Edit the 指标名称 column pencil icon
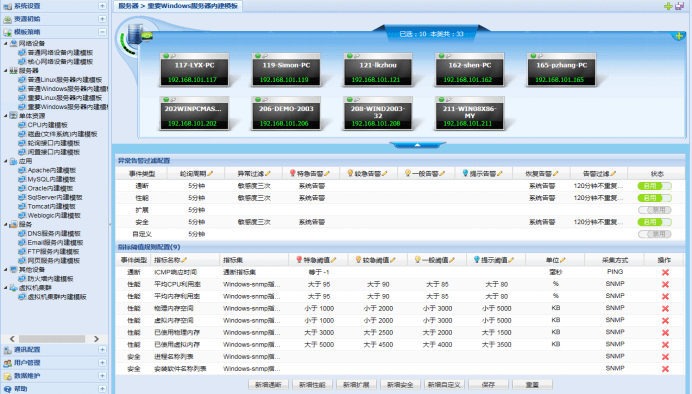 184,260
